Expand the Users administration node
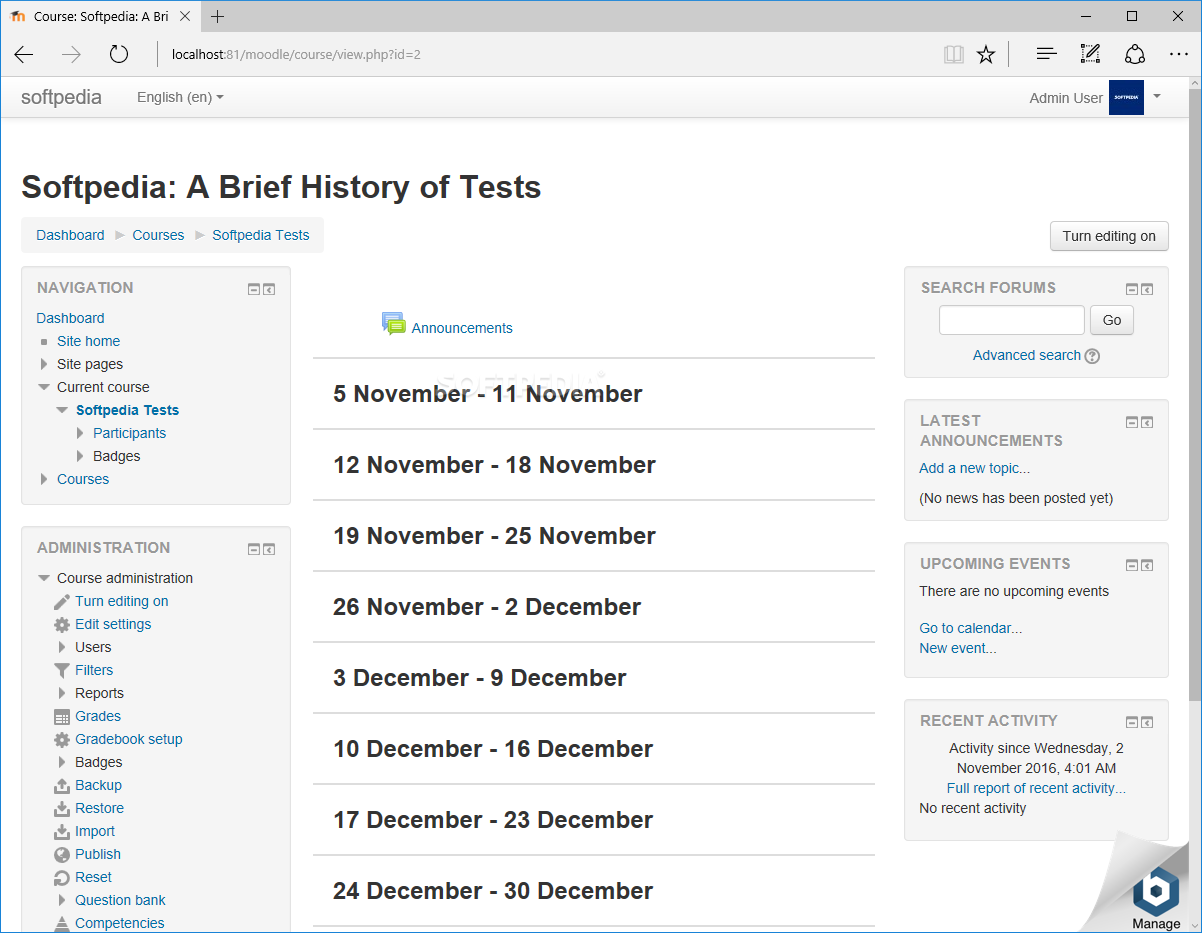 62,647
